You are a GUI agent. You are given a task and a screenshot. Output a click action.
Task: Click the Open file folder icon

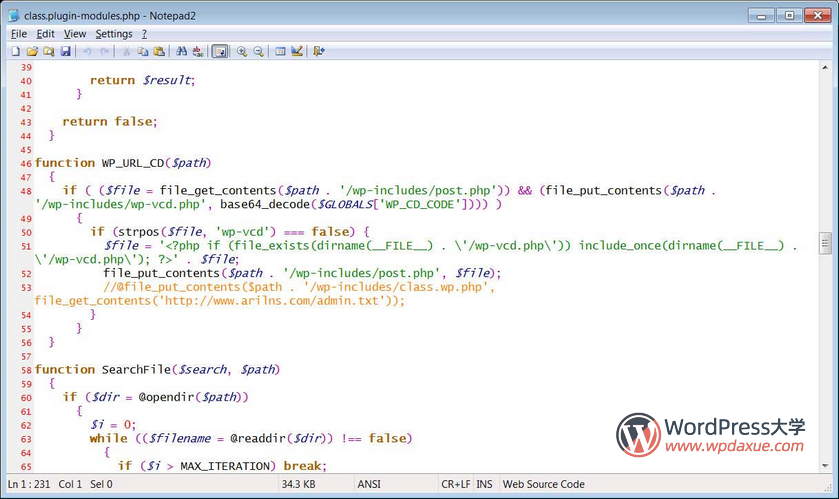tap(32, 51)
